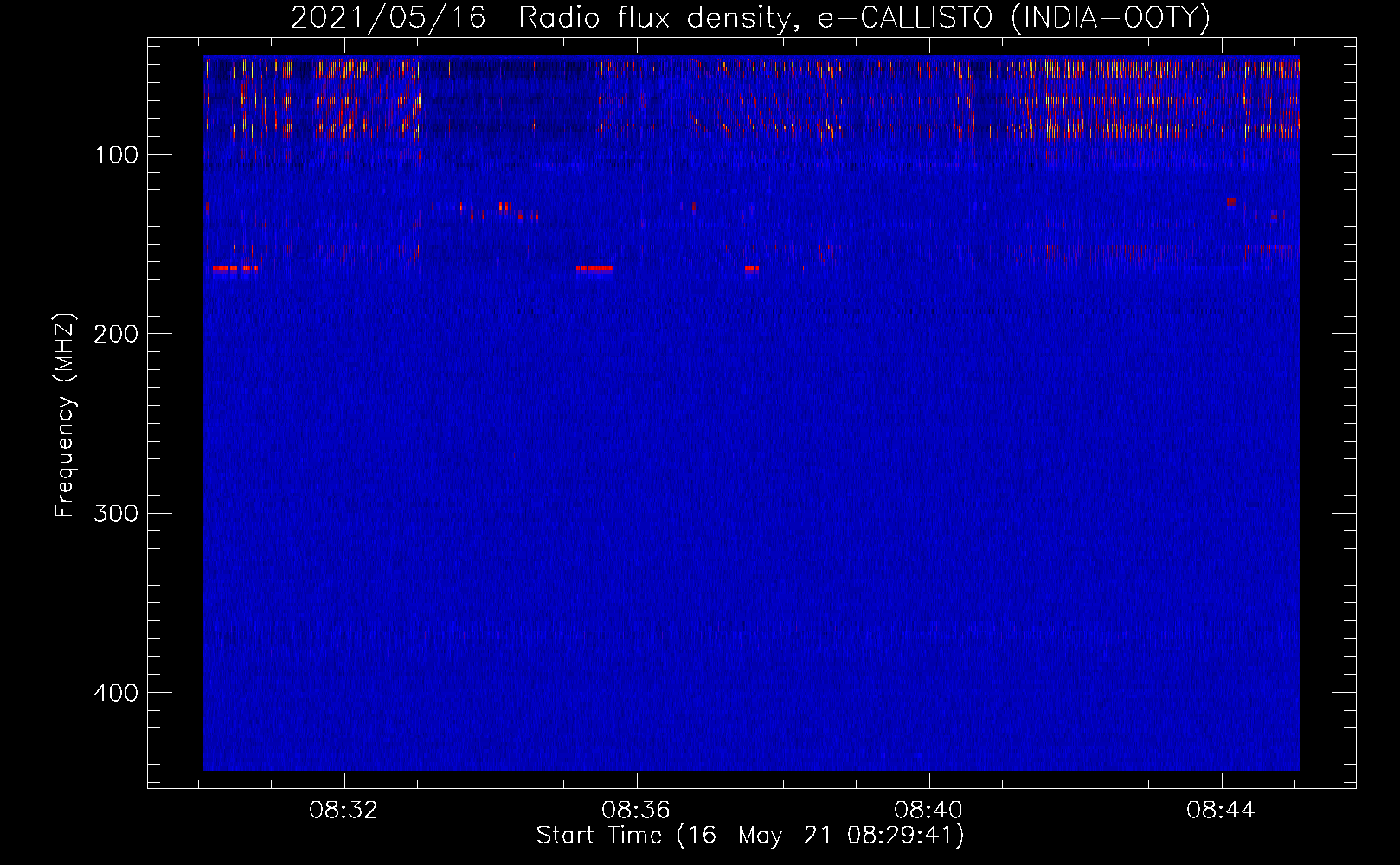Click the 300 frequency tick label
The image size is (1400, 865).
[117, 513]
